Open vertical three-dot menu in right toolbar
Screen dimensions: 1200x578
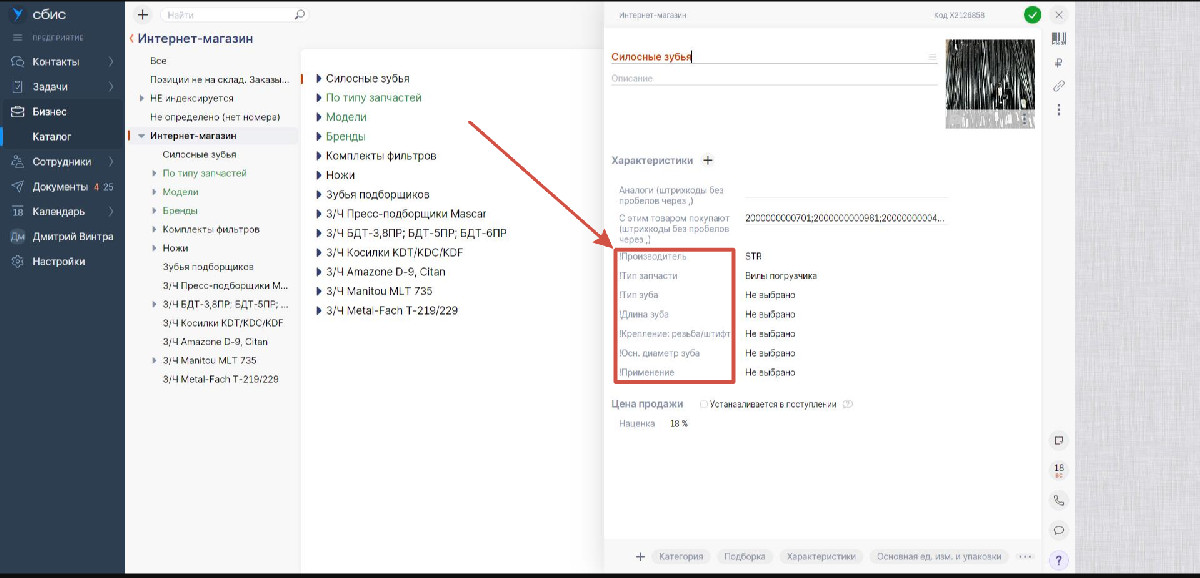[1059, 109]
